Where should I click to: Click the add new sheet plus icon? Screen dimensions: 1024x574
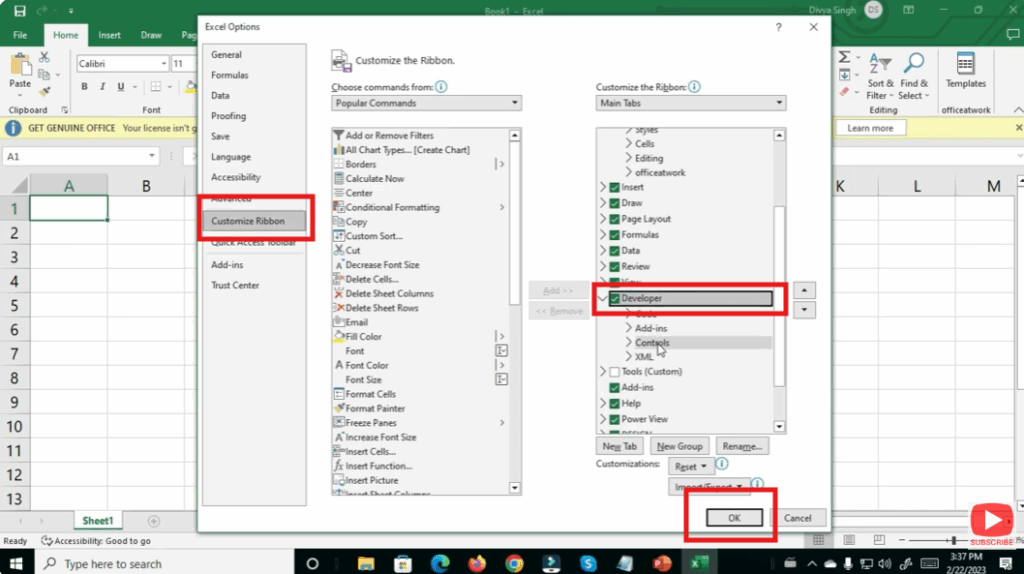(153, 521)
